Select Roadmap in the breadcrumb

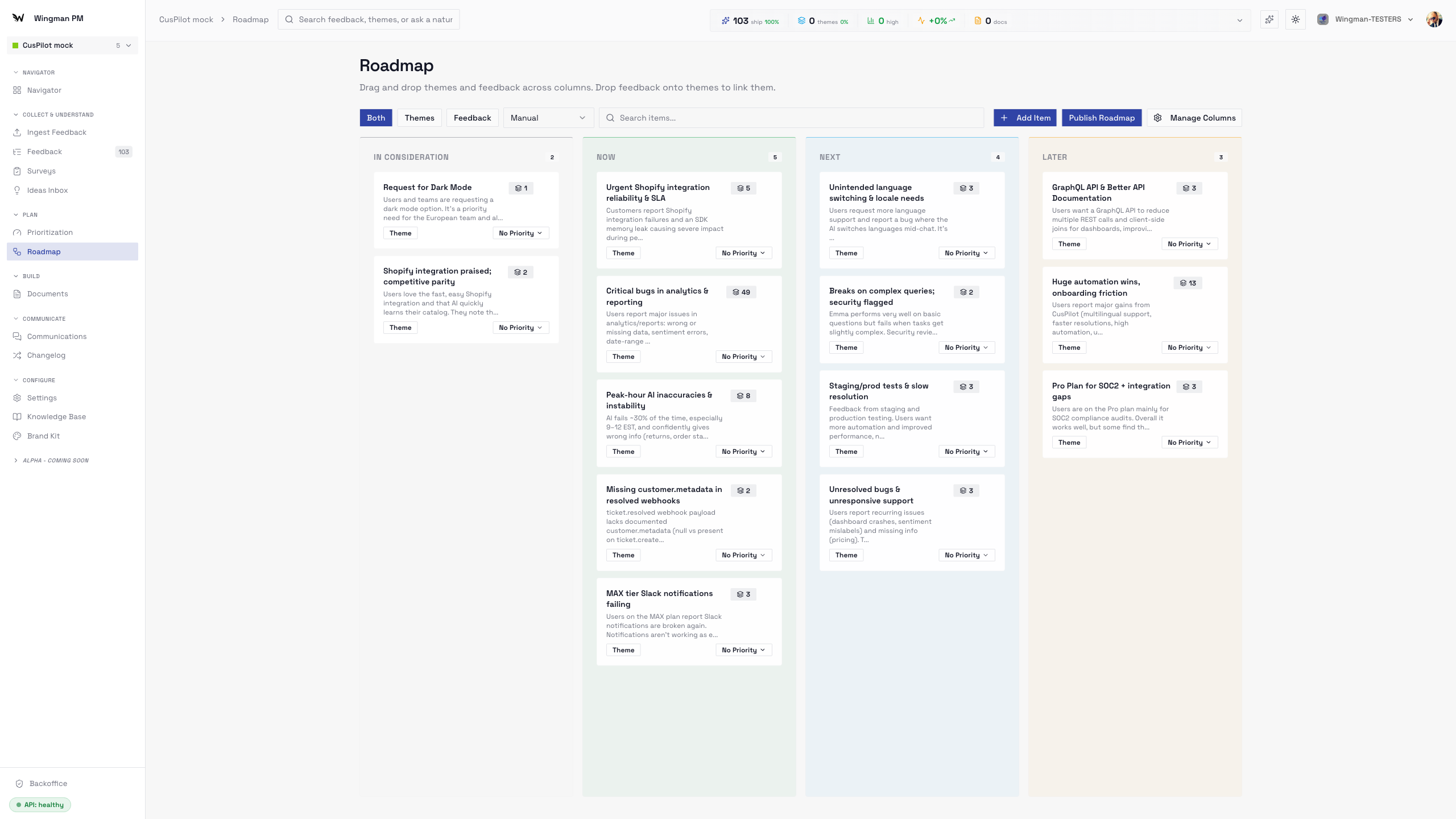pyautogui.click(x=250, y=19)
